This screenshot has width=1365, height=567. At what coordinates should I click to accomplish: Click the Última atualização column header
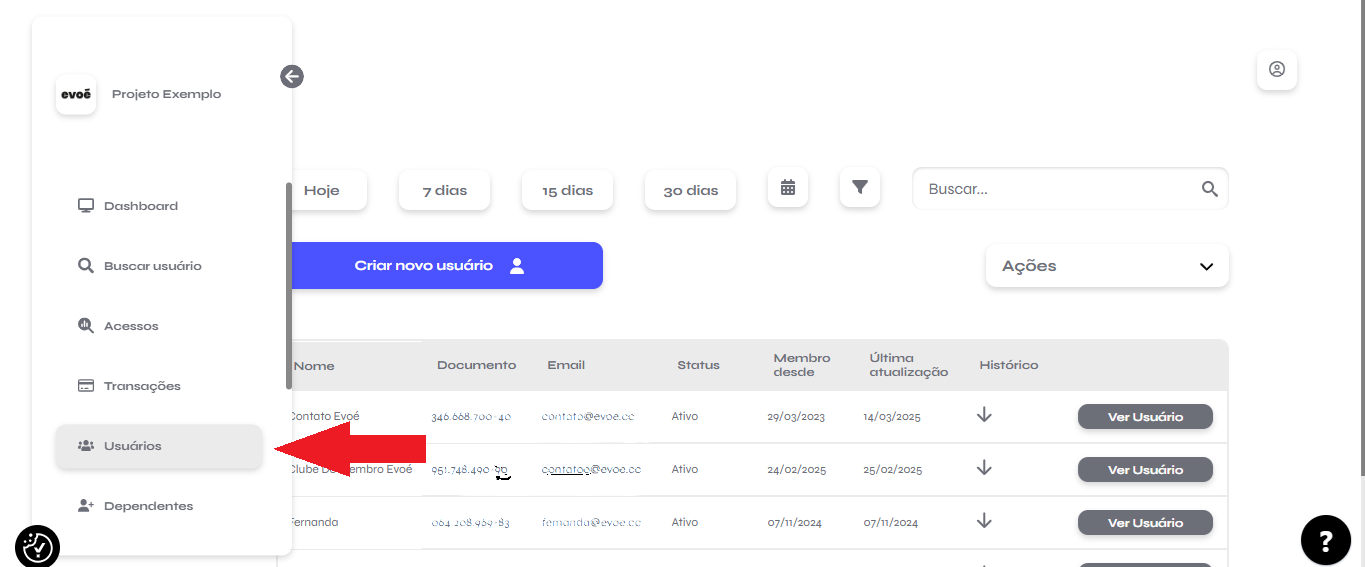click(x=909, y=365)
